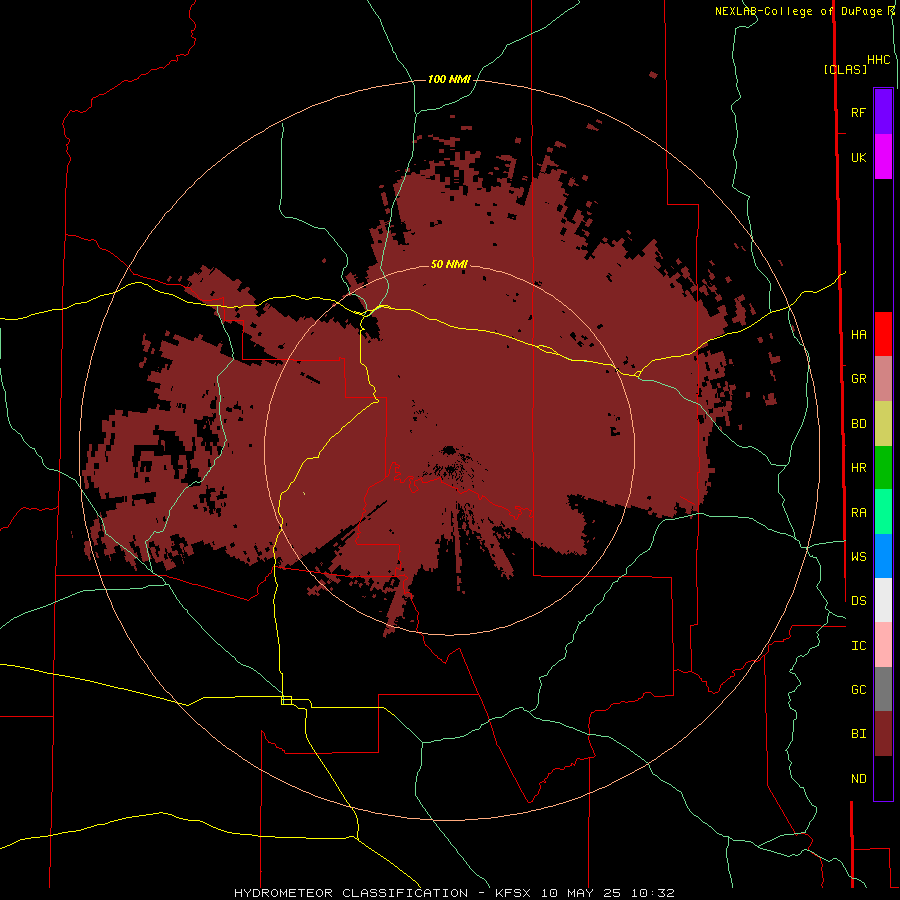Click the HR green legend swatch
Viewport: 900px width, 900px height.
pos(883,468)
